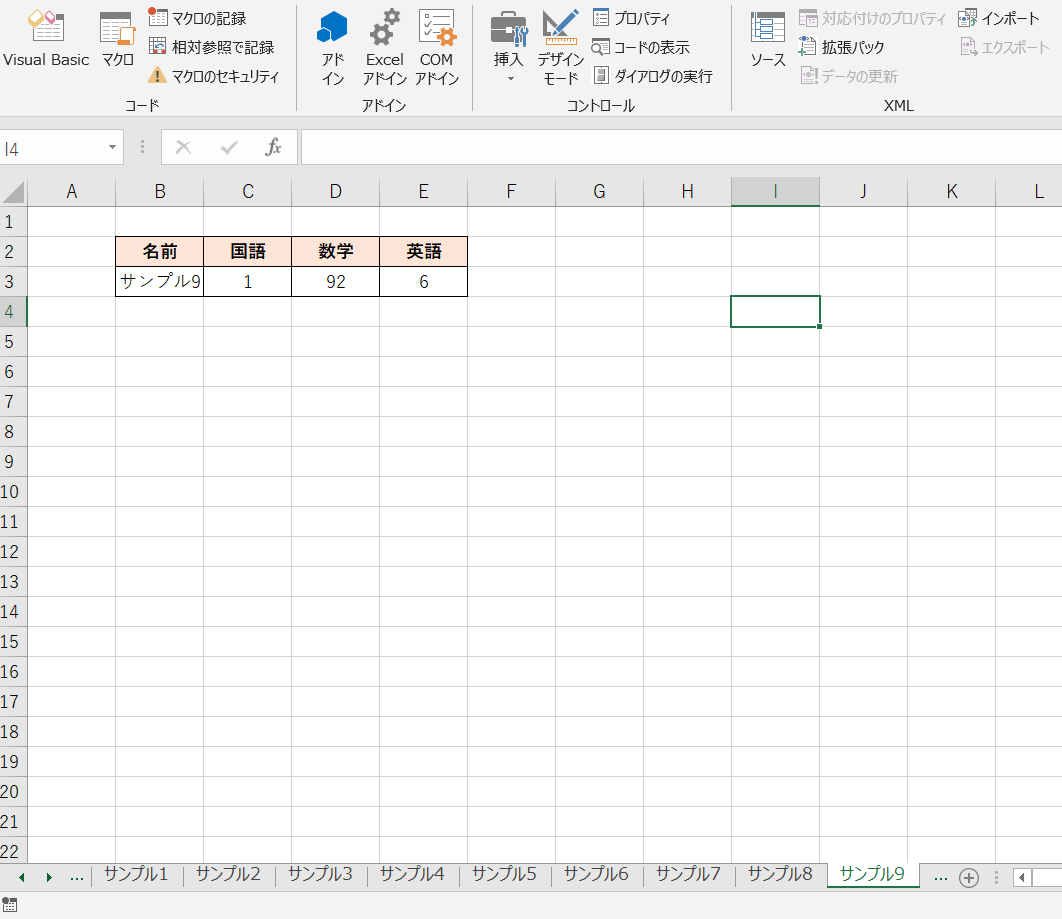Open the マクロ (Macros) dialog
The width and height of the screenshot is (1062, 919).
(118, 40)
